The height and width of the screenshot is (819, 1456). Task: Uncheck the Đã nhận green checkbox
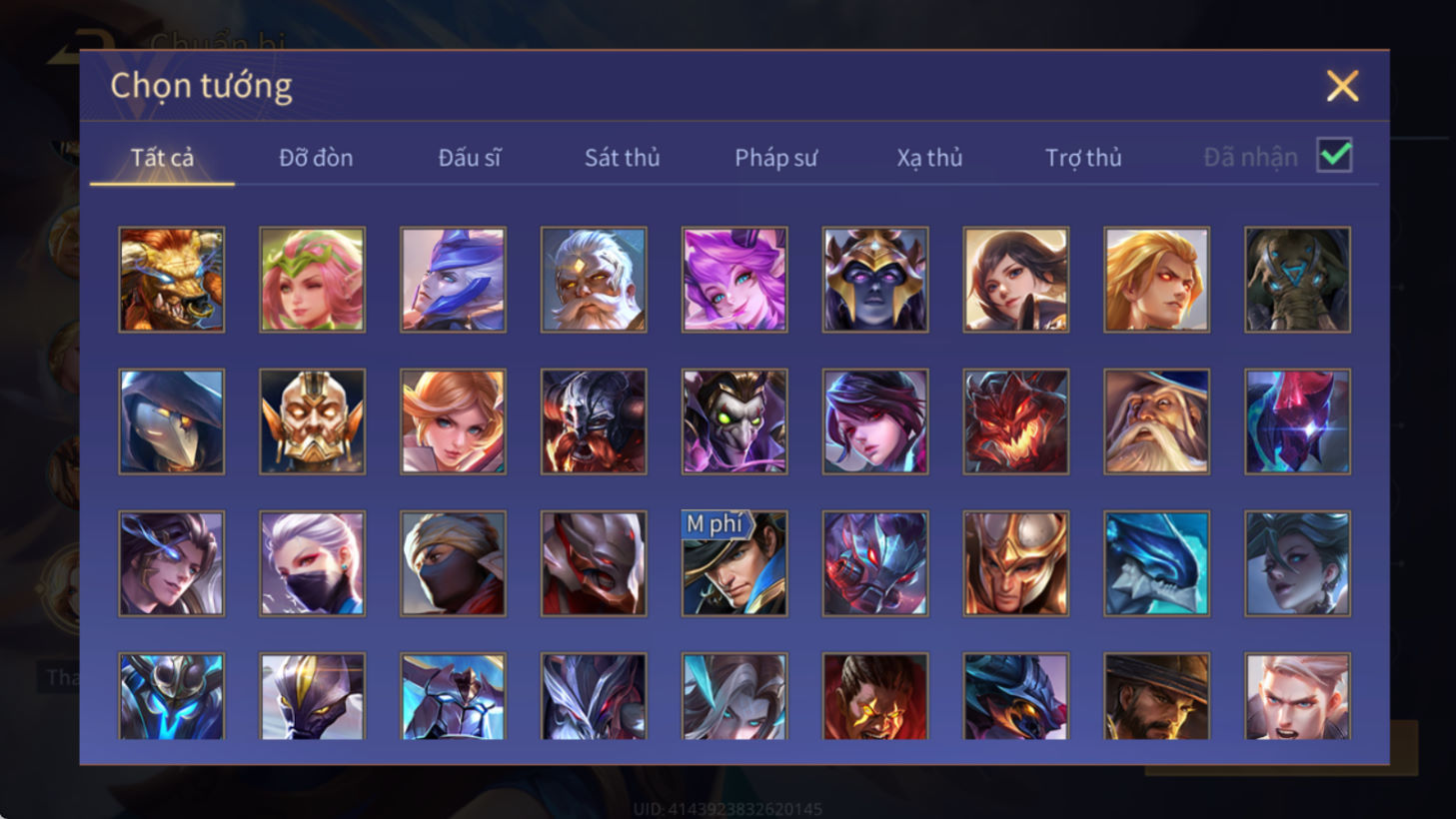[1334, 156]
